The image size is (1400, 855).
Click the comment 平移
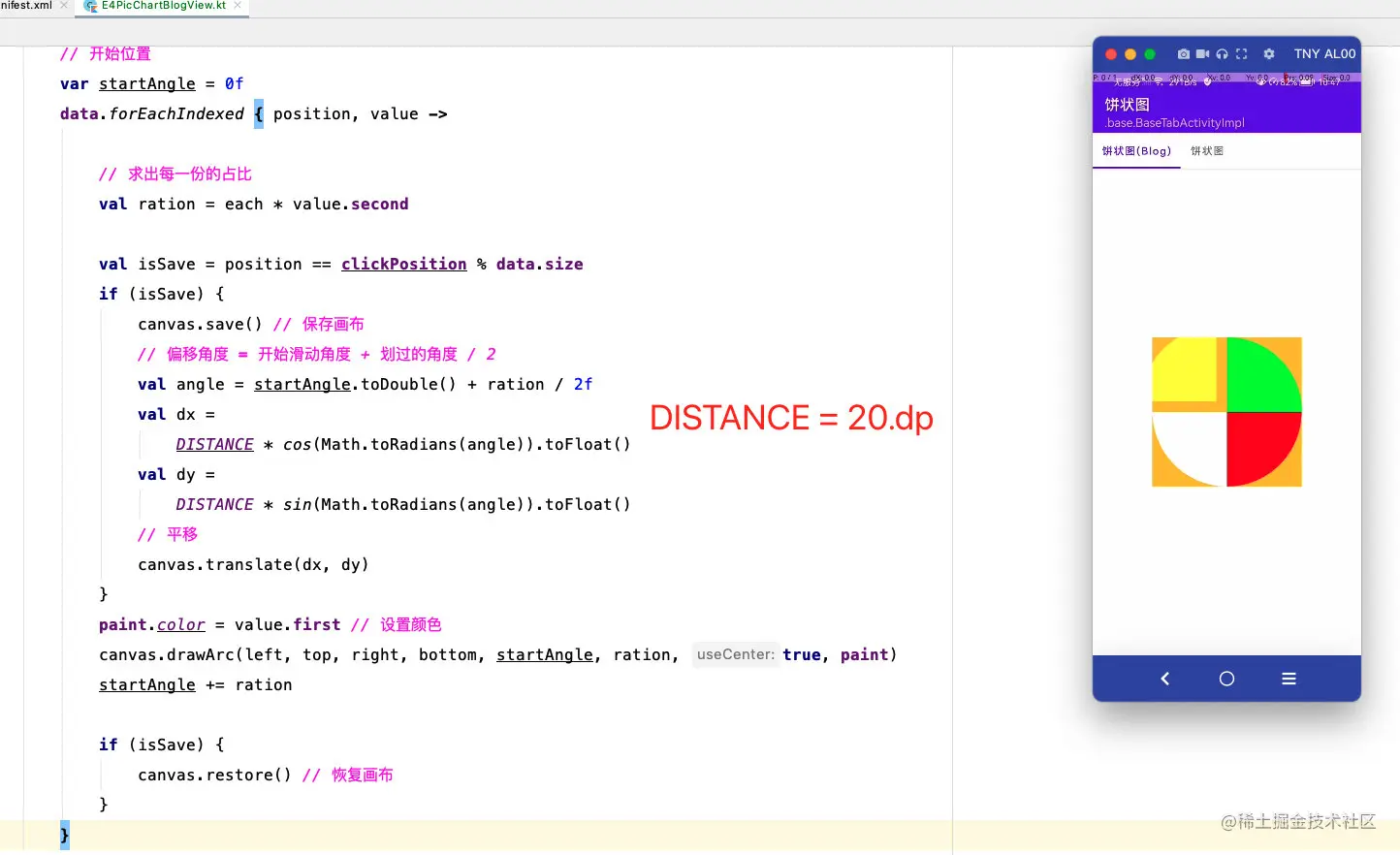coord(168,534)
